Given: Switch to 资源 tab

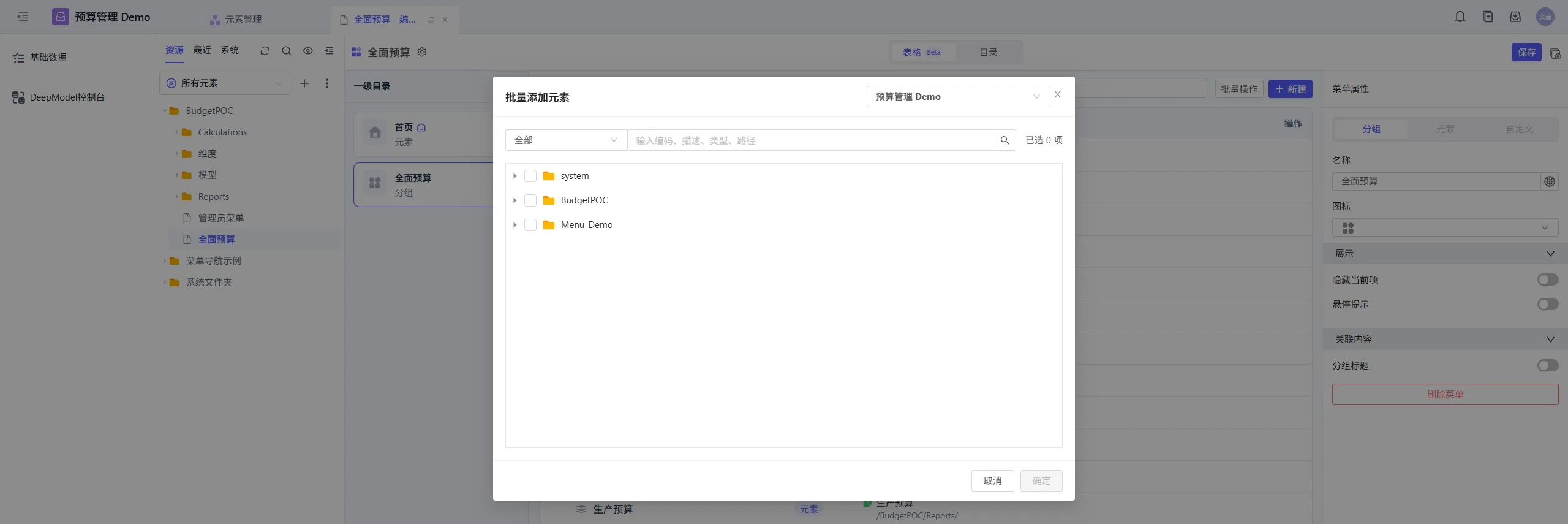Looking at the screenshot, I should (175, 50).
